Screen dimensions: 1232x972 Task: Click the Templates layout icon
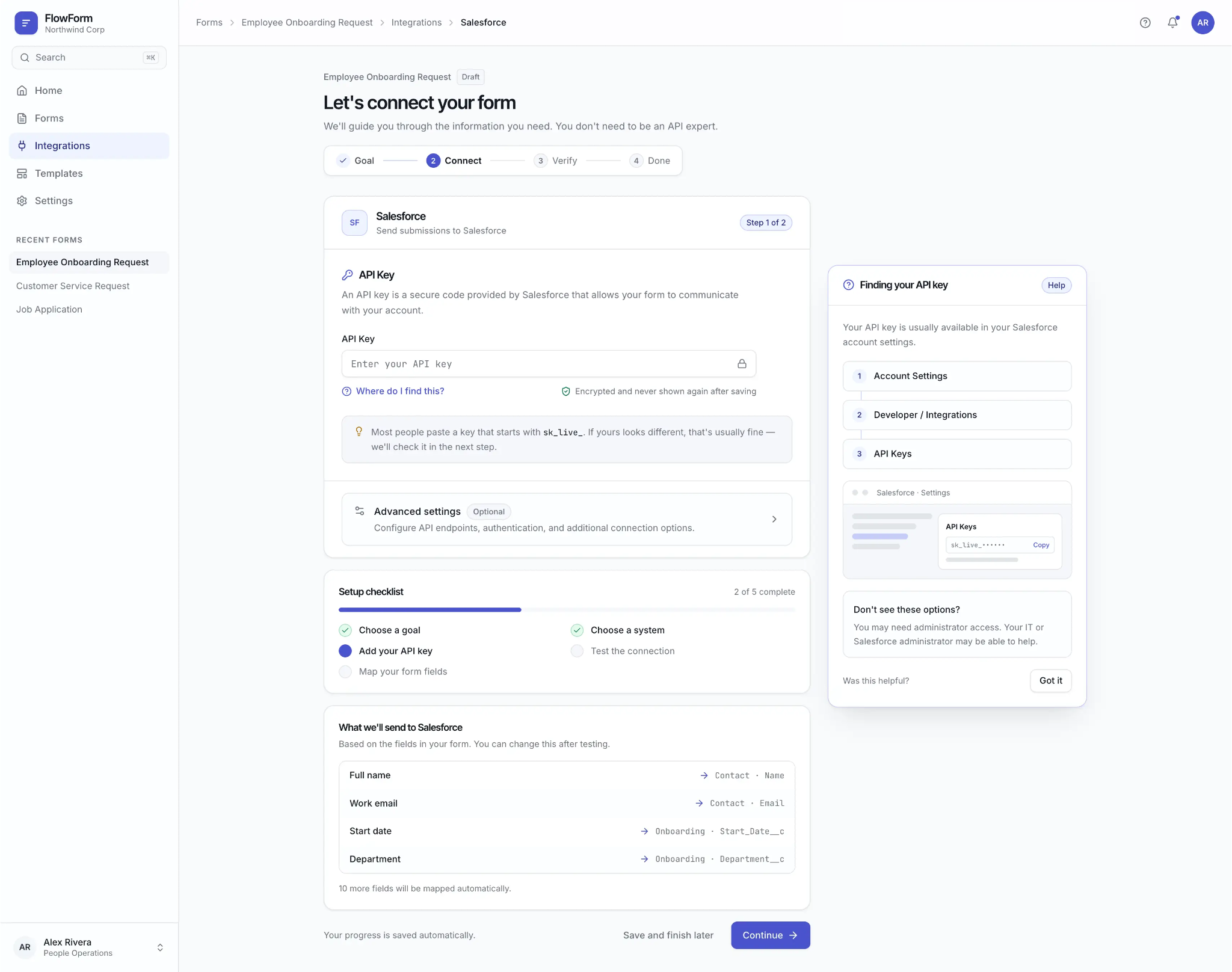tap(22, 173)
